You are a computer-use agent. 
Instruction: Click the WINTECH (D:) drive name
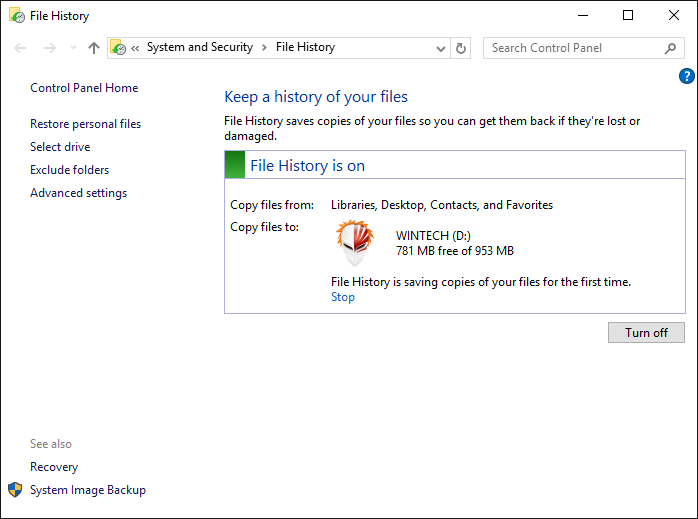[x=433, y=235]
